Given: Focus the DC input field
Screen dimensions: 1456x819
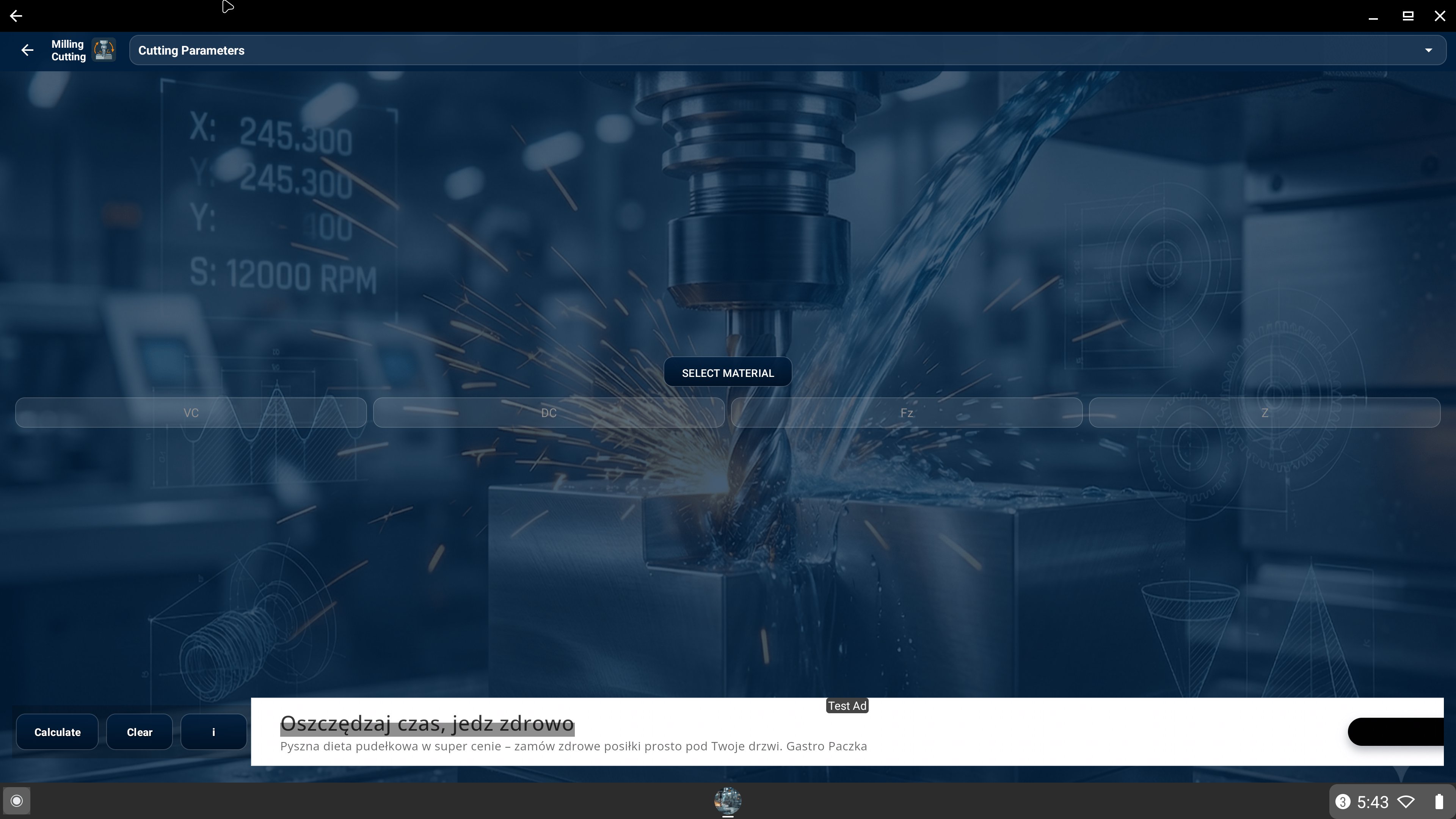Looking at the screenshot, I should (x=548, y=413).
